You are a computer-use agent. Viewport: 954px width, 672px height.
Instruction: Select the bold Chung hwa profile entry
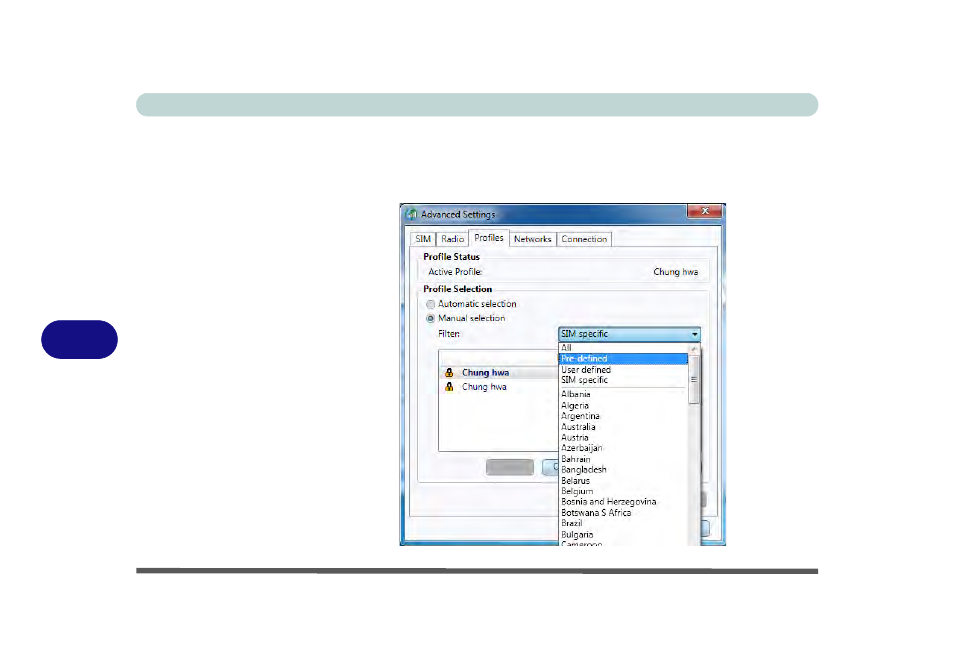[x=485, y=373]
